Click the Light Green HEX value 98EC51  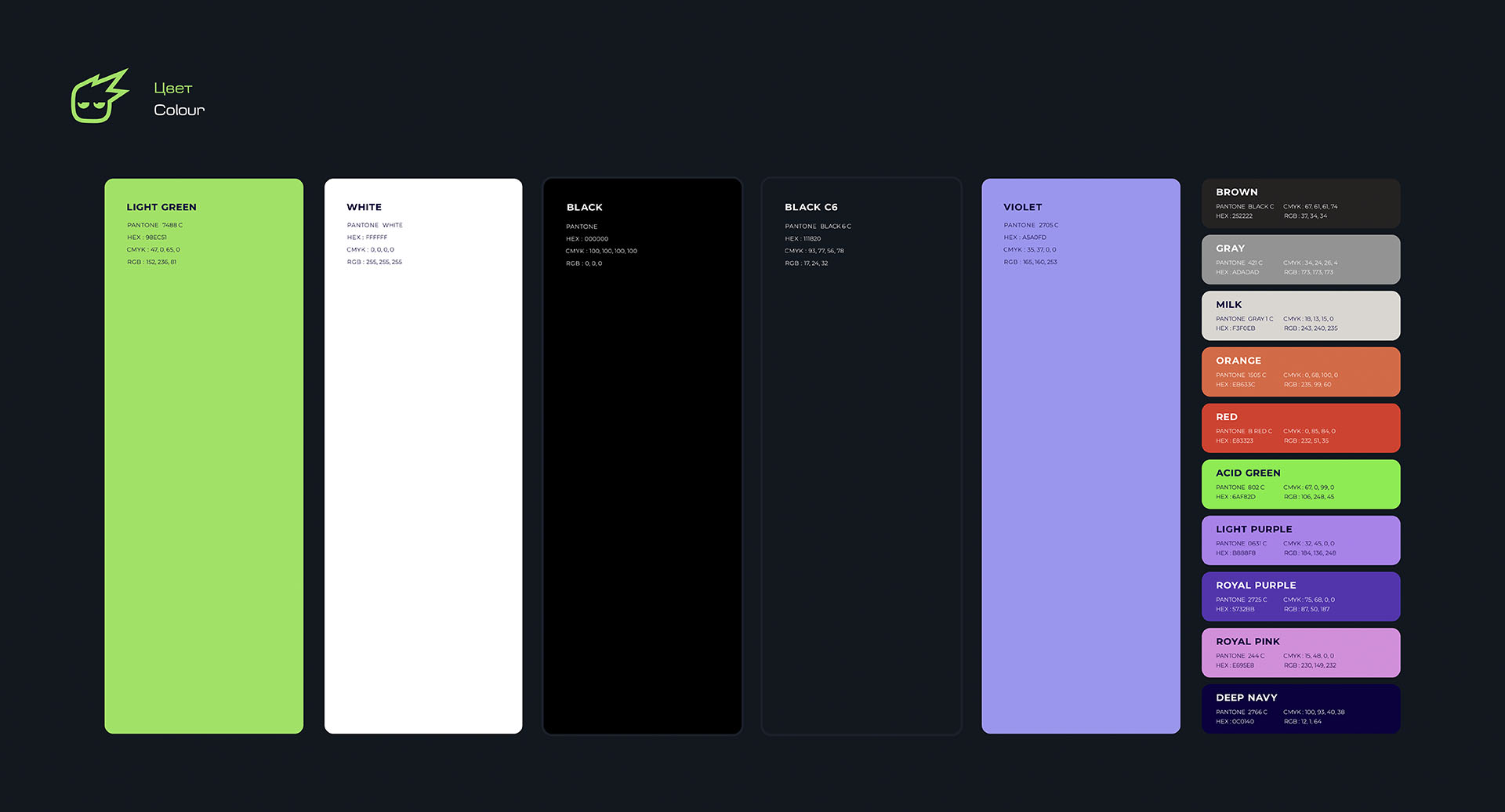pyautogui.click(x=156, y=237)
